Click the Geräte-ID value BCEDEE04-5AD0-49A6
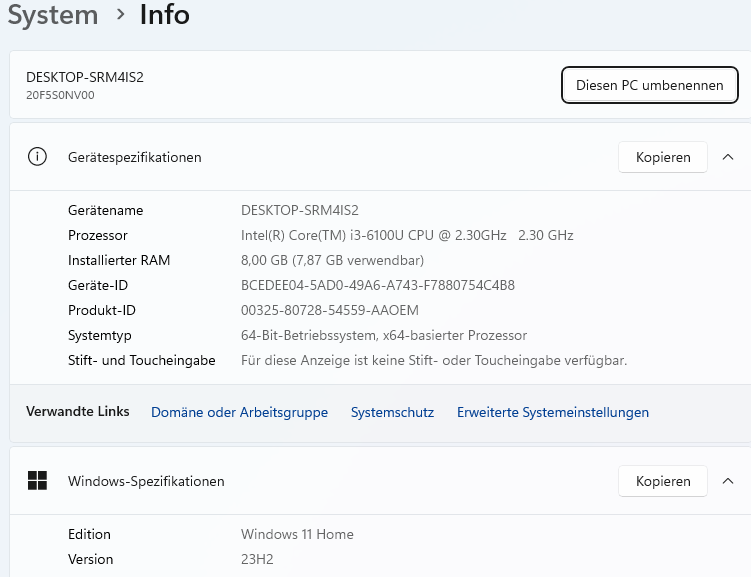This screenshot has height=577, width=751. 378,285
